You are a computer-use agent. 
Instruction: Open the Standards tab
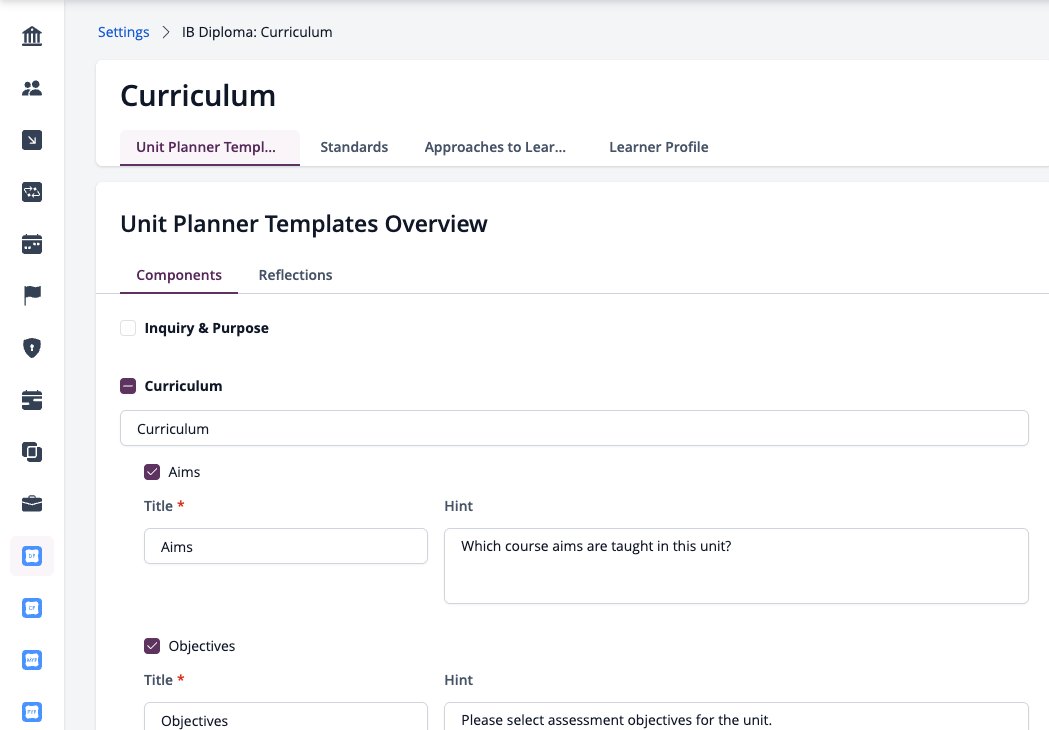[354, 147]
